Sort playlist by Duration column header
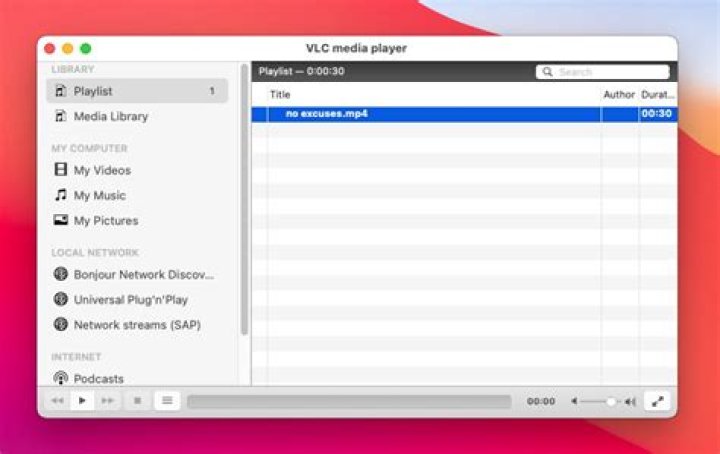The height and width of the screenshot is (454, 720). [658, 95]
